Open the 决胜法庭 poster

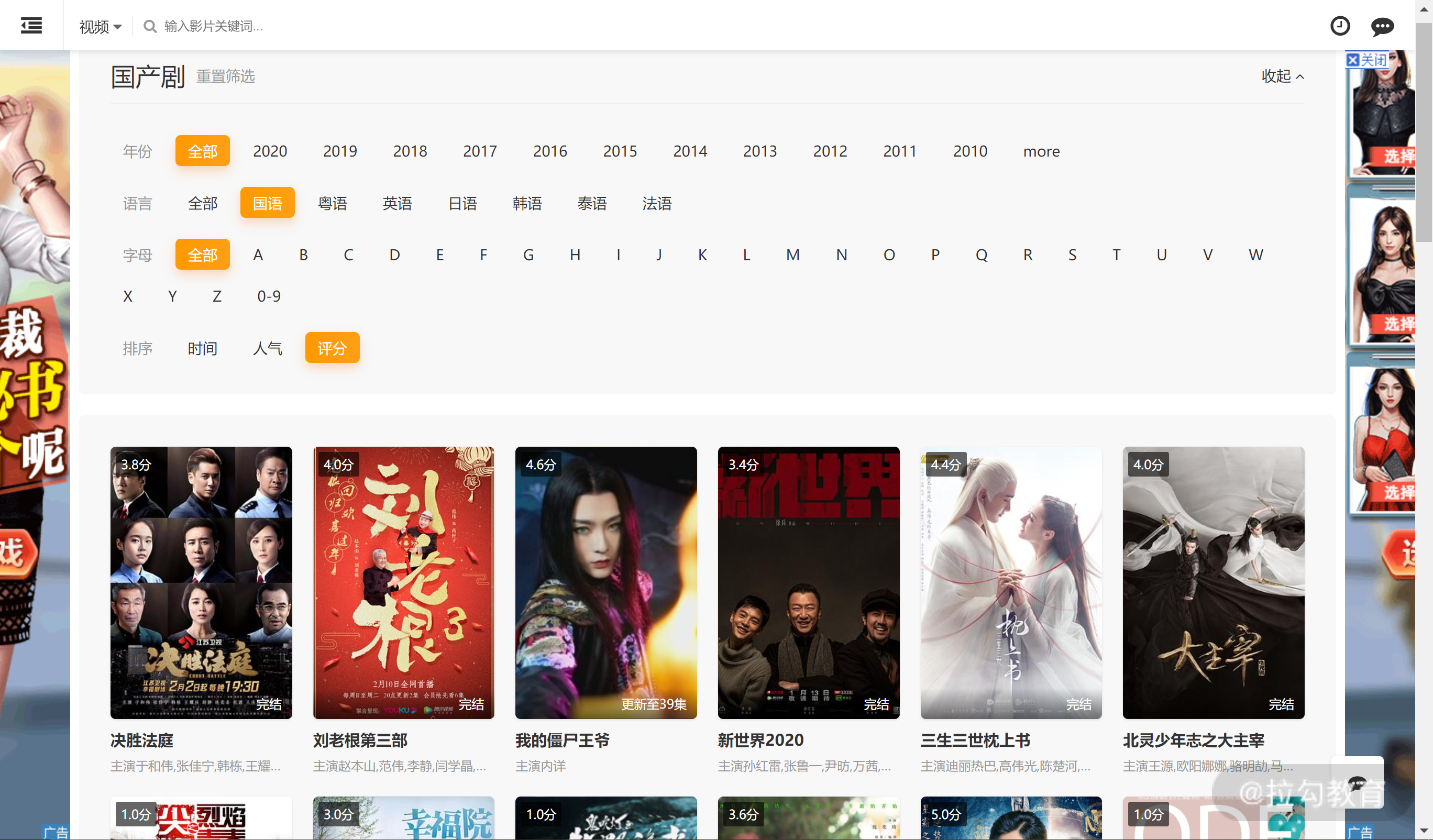[x=201, y=582]
